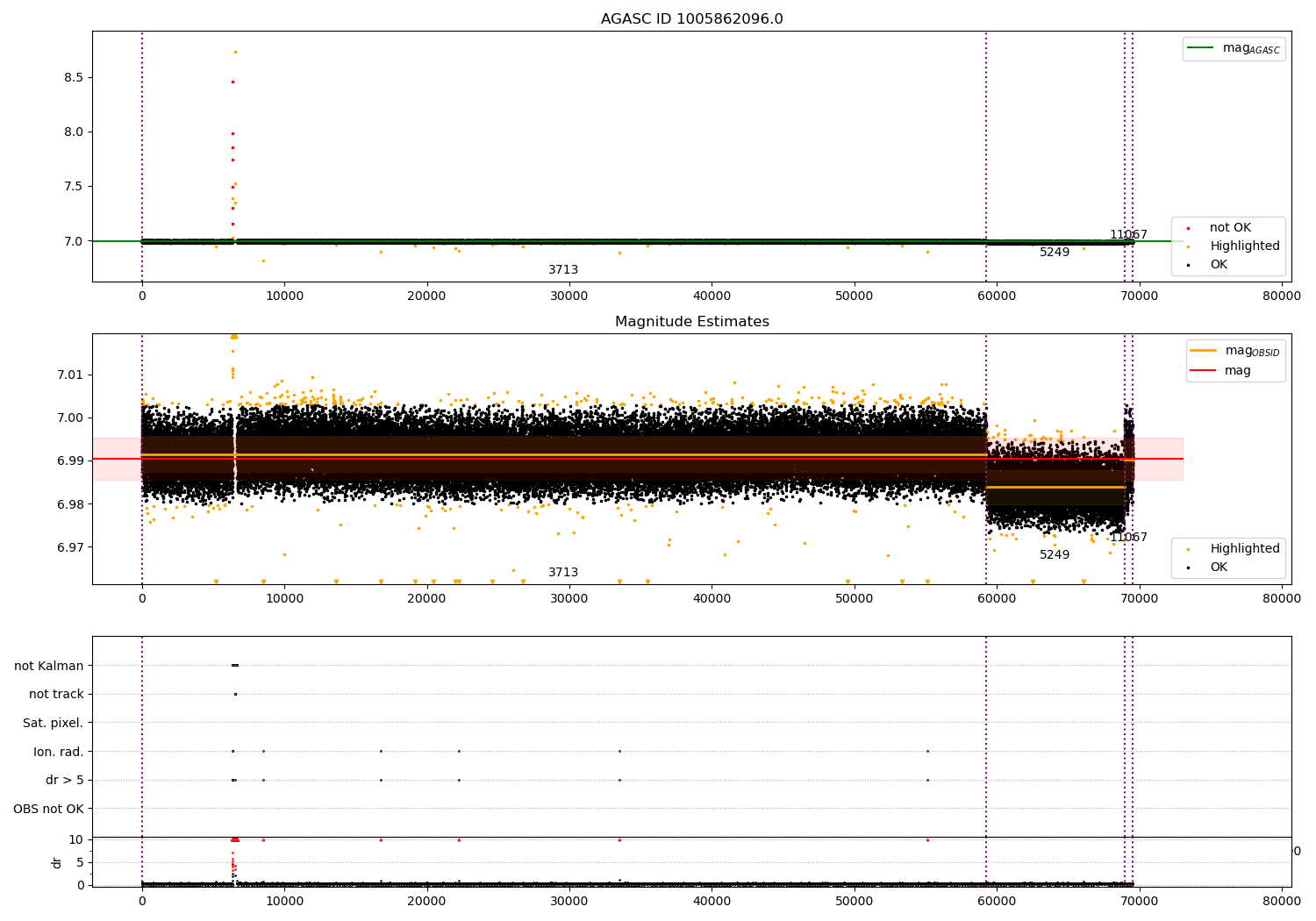
Task: Click the 'OBS not OK' axis label
Action: click(48, 809)
